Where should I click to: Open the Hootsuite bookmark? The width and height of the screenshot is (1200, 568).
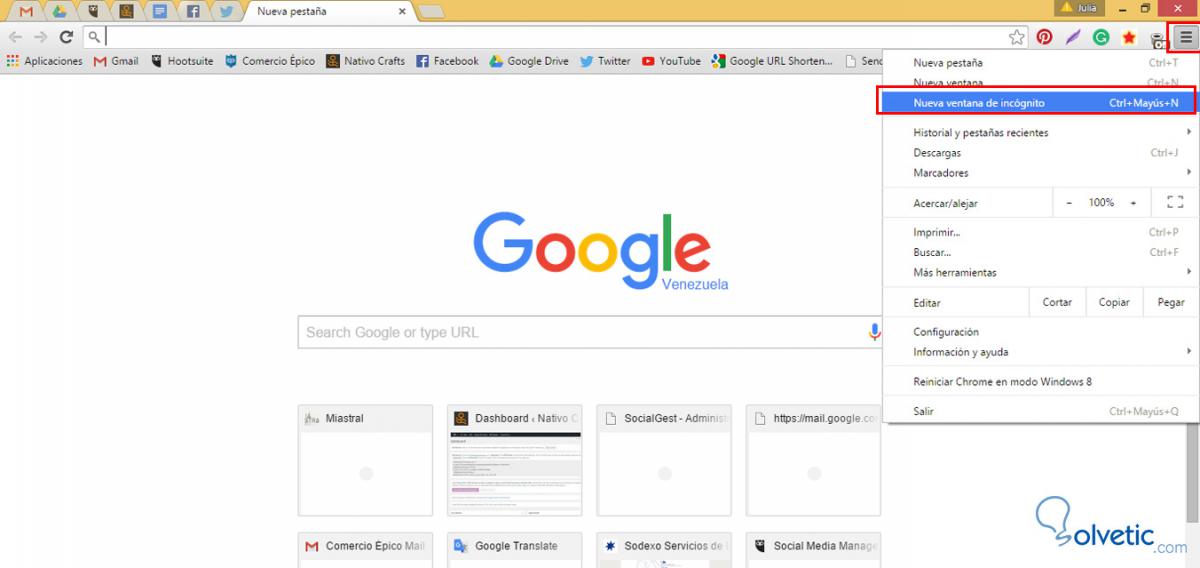pos(181,61)
